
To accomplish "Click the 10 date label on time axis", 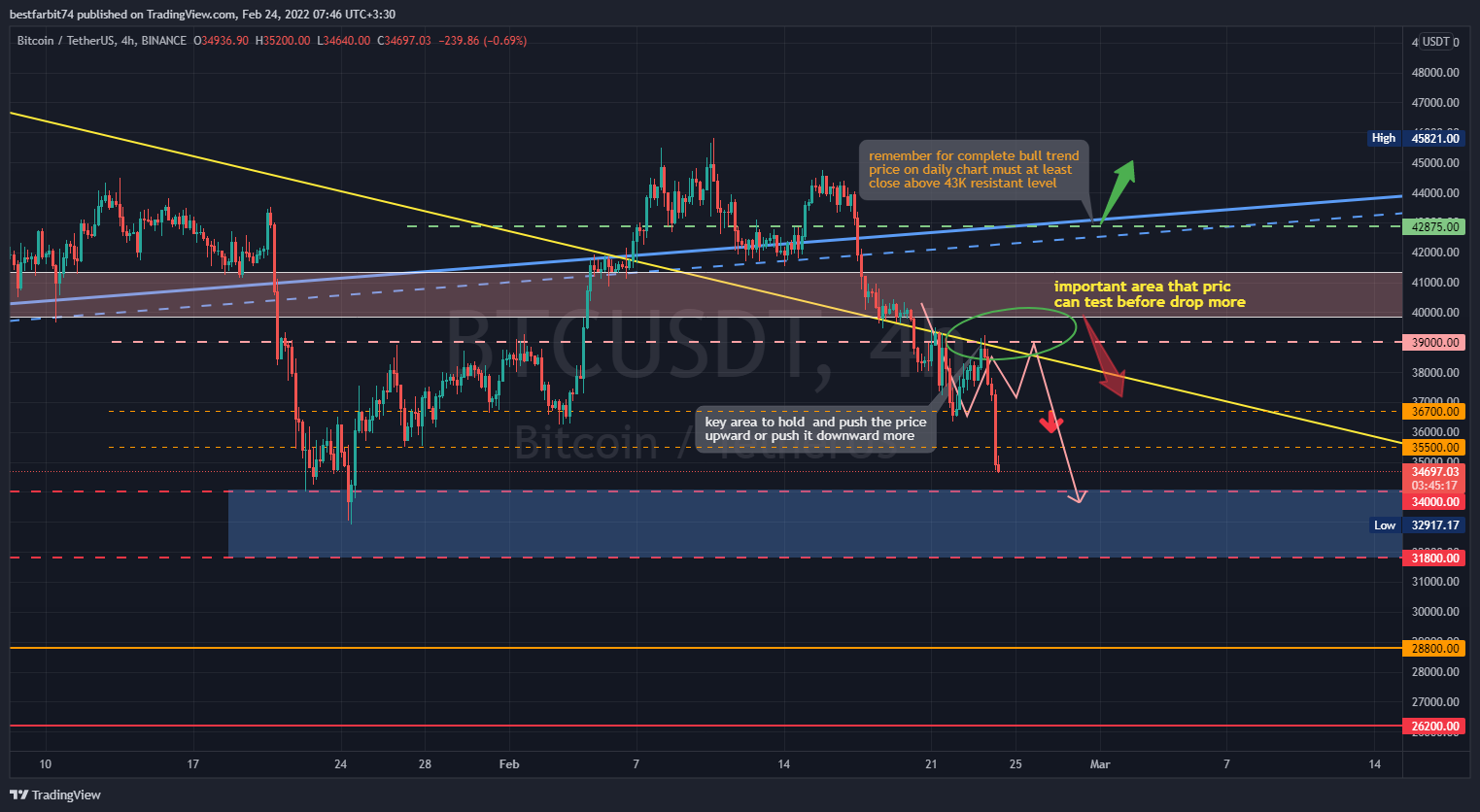I will 45,764.
